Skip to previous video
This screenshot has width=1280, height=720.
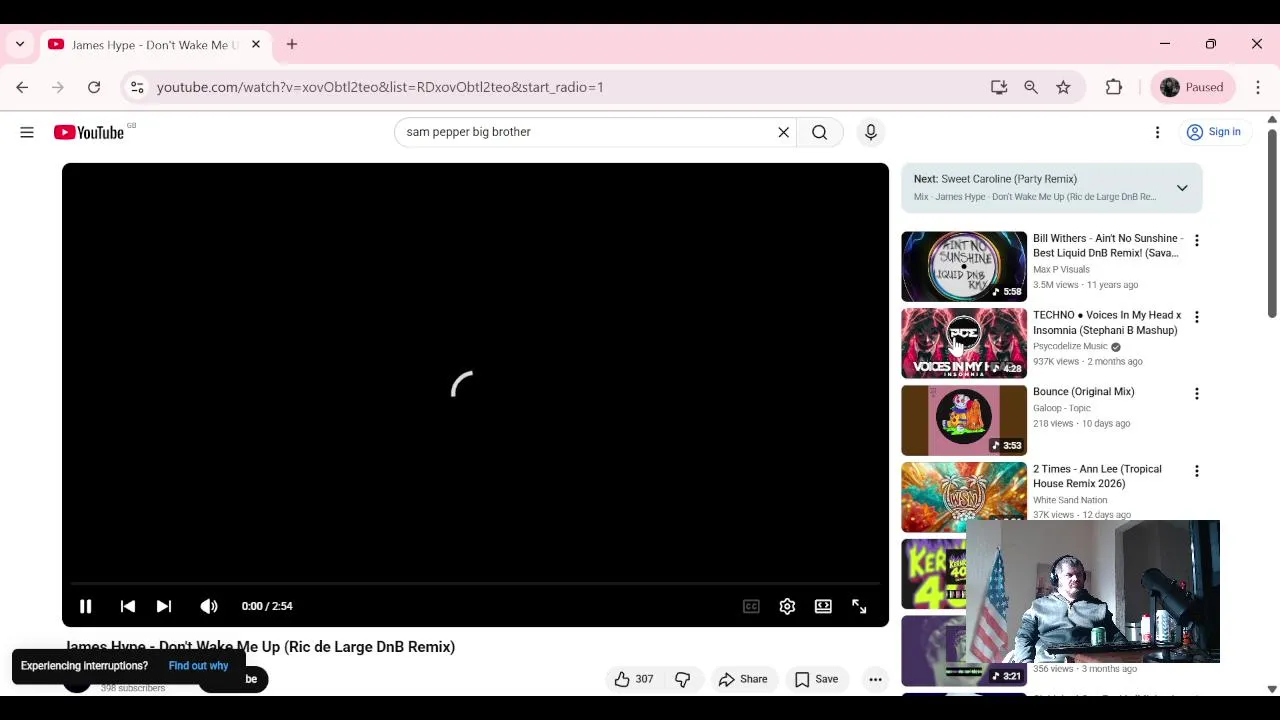tap(127, 606)
